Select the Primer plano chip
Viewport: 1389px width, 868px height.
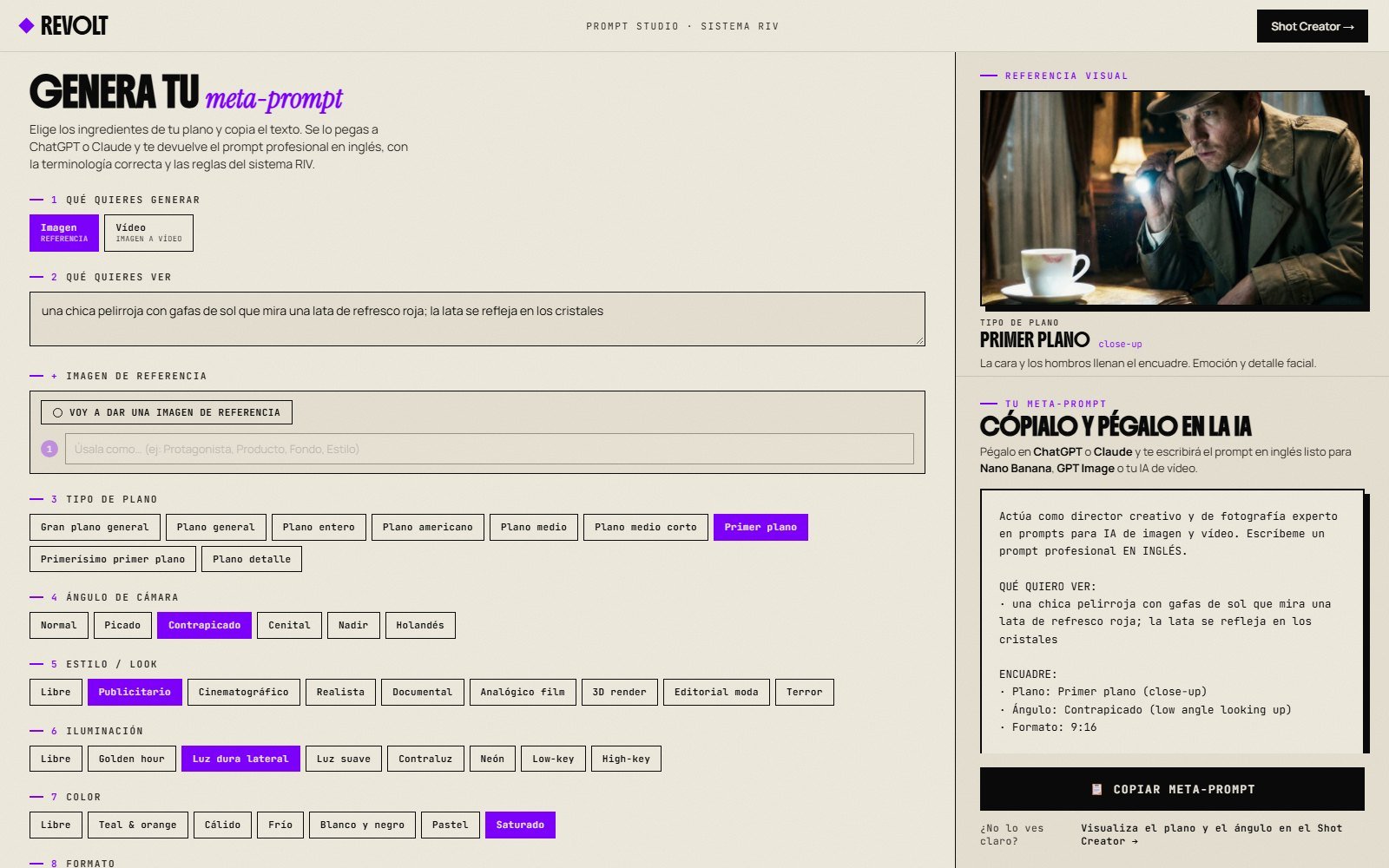coord(760,527)
